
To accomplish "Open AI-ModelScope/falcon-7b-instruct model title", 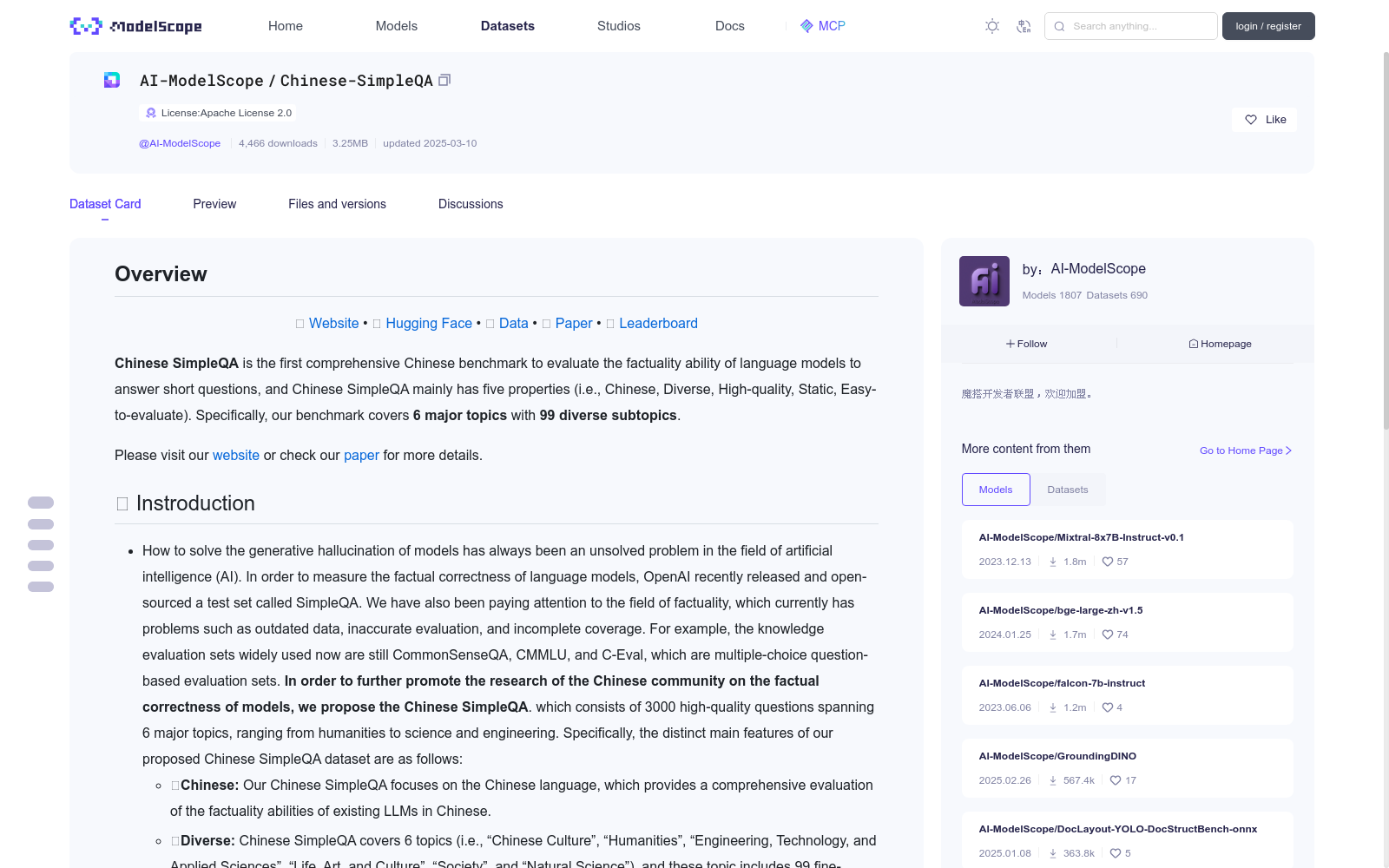I will [1062, 683].
